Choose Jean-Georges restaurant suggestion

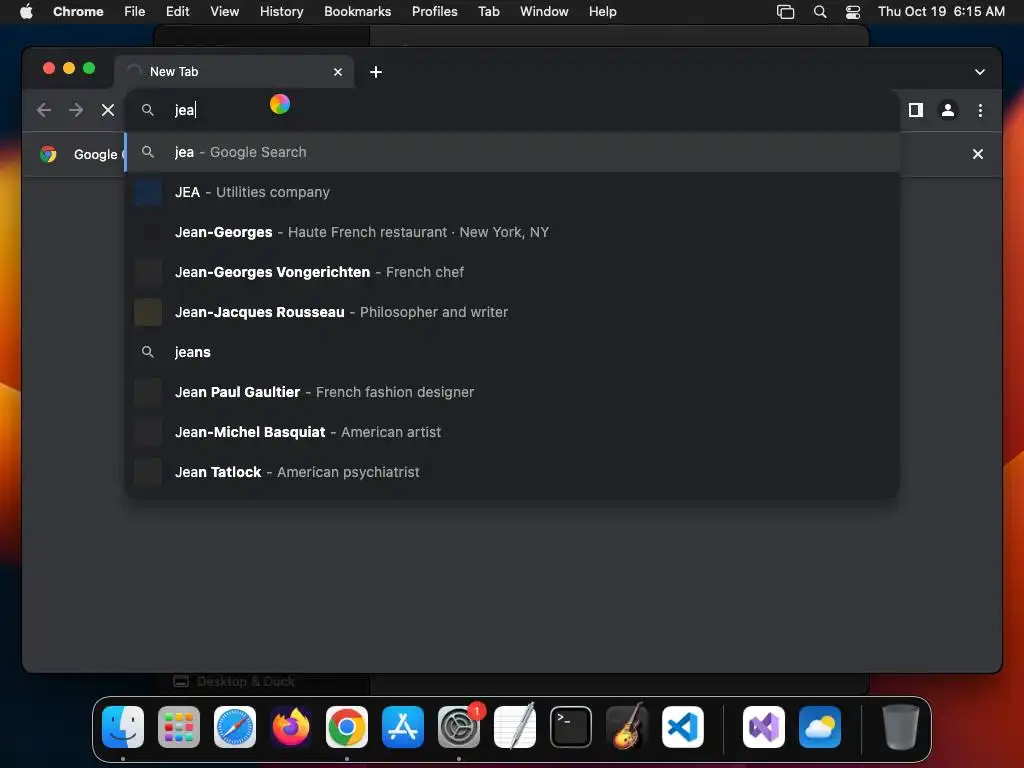point(513,232)
